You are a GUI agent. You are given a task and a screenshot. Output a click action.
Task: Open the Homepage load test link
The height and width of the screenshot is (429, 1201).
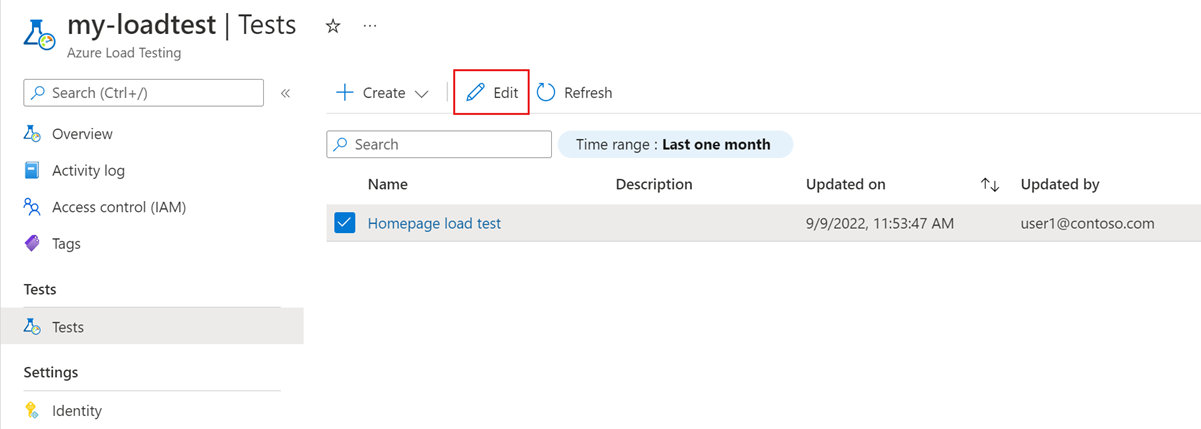pos(434,223)
